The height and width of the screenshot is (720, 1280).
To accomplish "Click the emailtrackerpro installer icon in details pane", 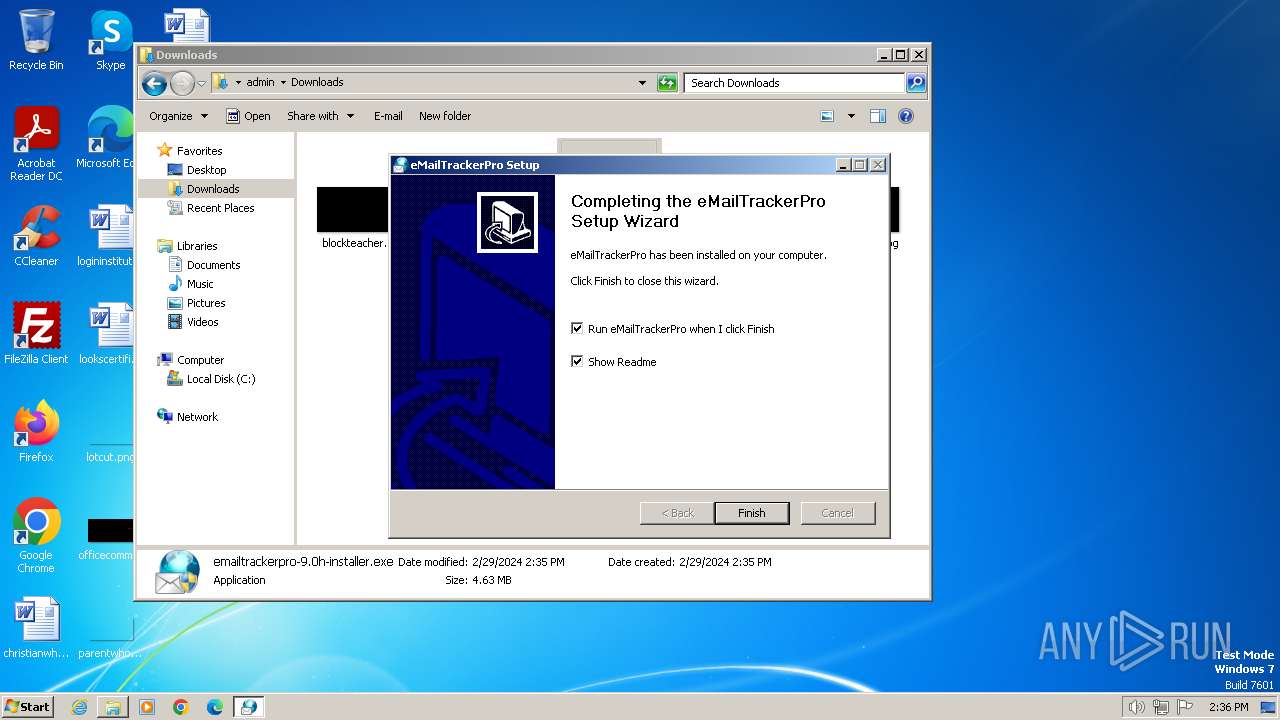I will click(178, 572).
